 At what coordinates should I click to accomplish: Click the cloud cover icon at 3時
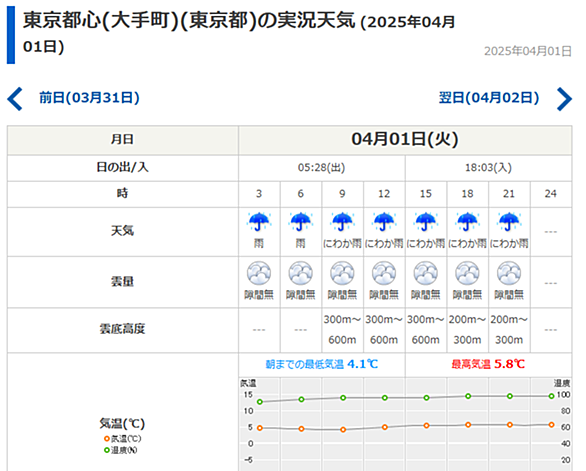[259, 273]
